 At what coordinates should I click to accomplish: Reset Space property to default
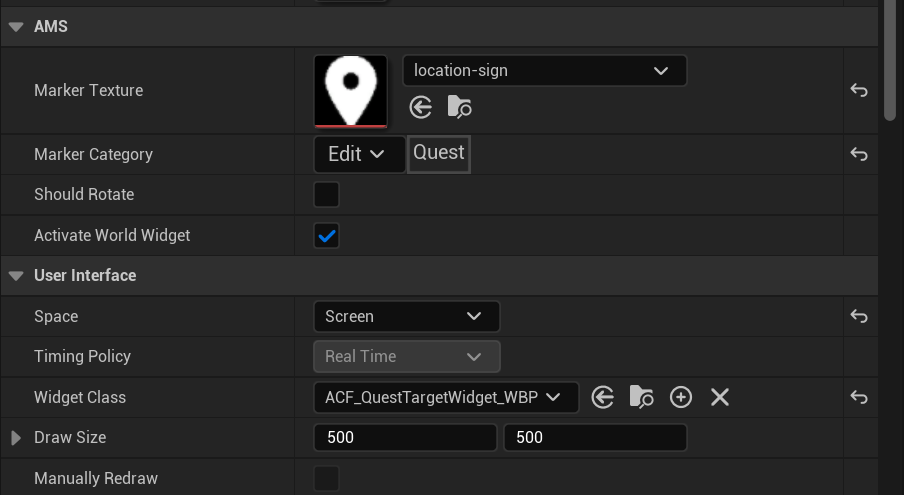[858, 316]
